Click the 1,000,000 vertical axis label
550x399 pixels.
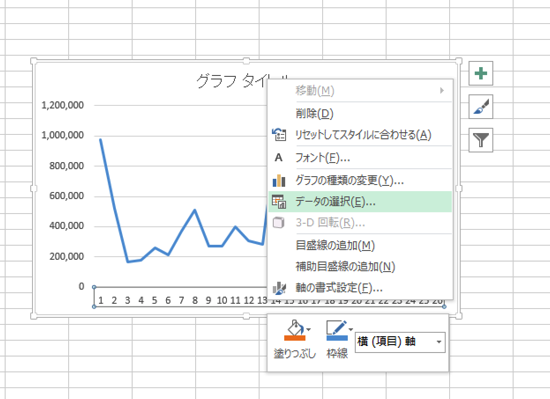(63, 135)
